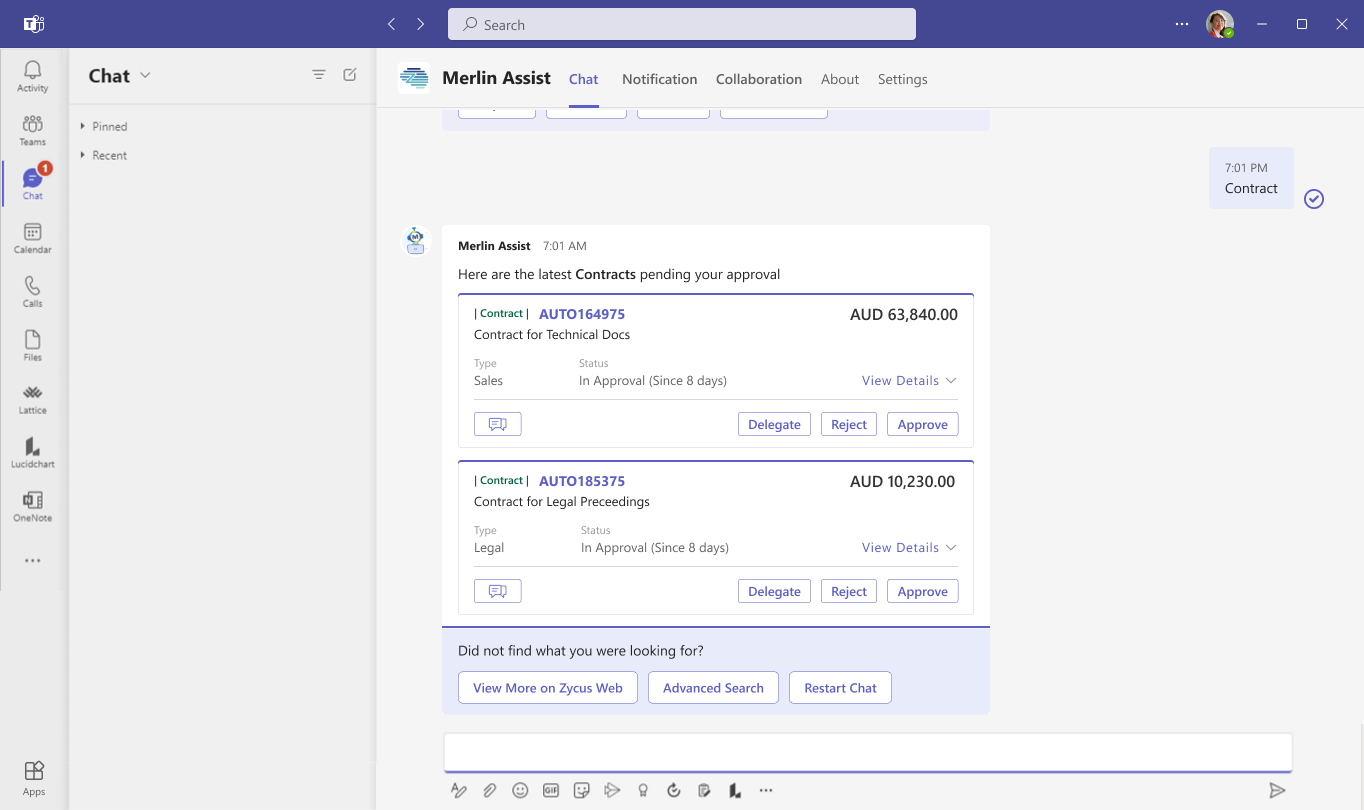
Task: Open the Settings tab
Action: point(903,79)
